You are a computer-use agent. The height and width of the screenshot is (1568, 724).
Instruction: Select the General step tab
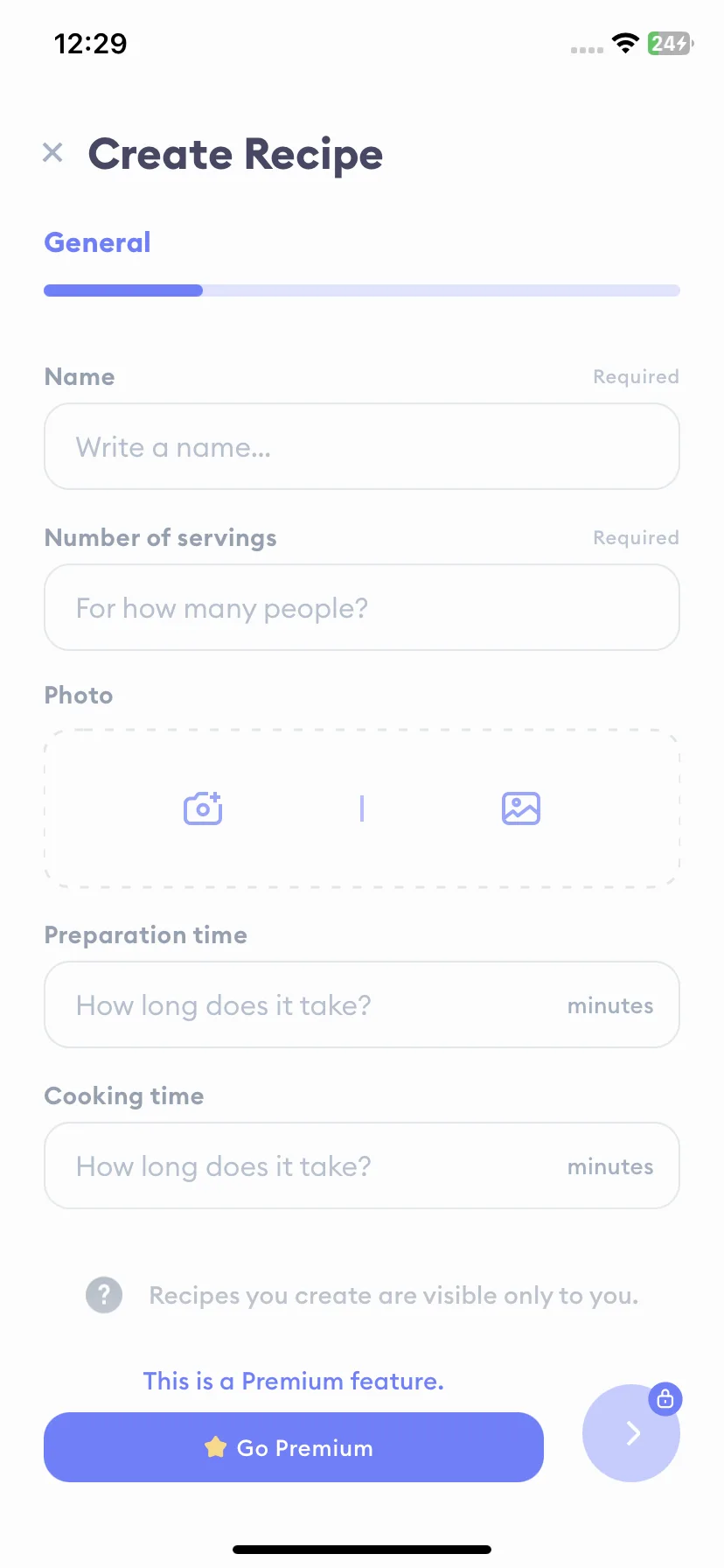tap(97, 242)
